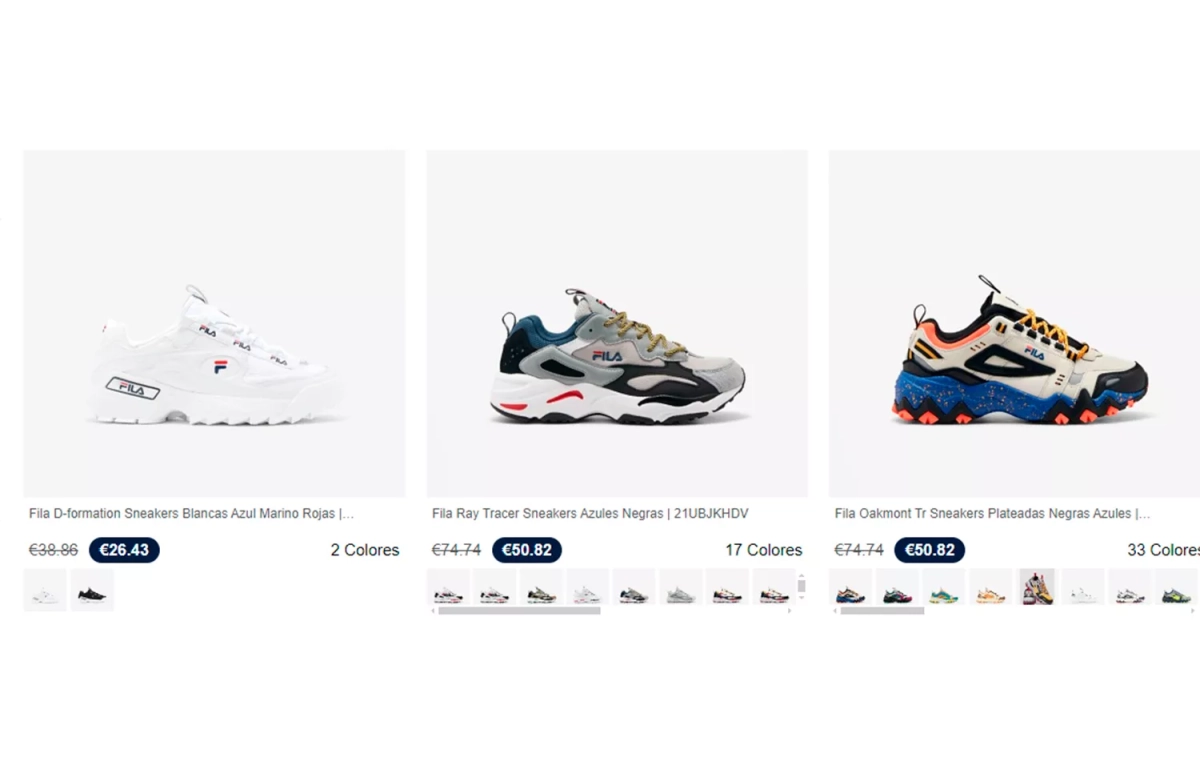The width and height of the screenshot is (1200, 757).
Task: Click left arrow of Oakmont Tr swatch scrollbar
Action: 834,610
